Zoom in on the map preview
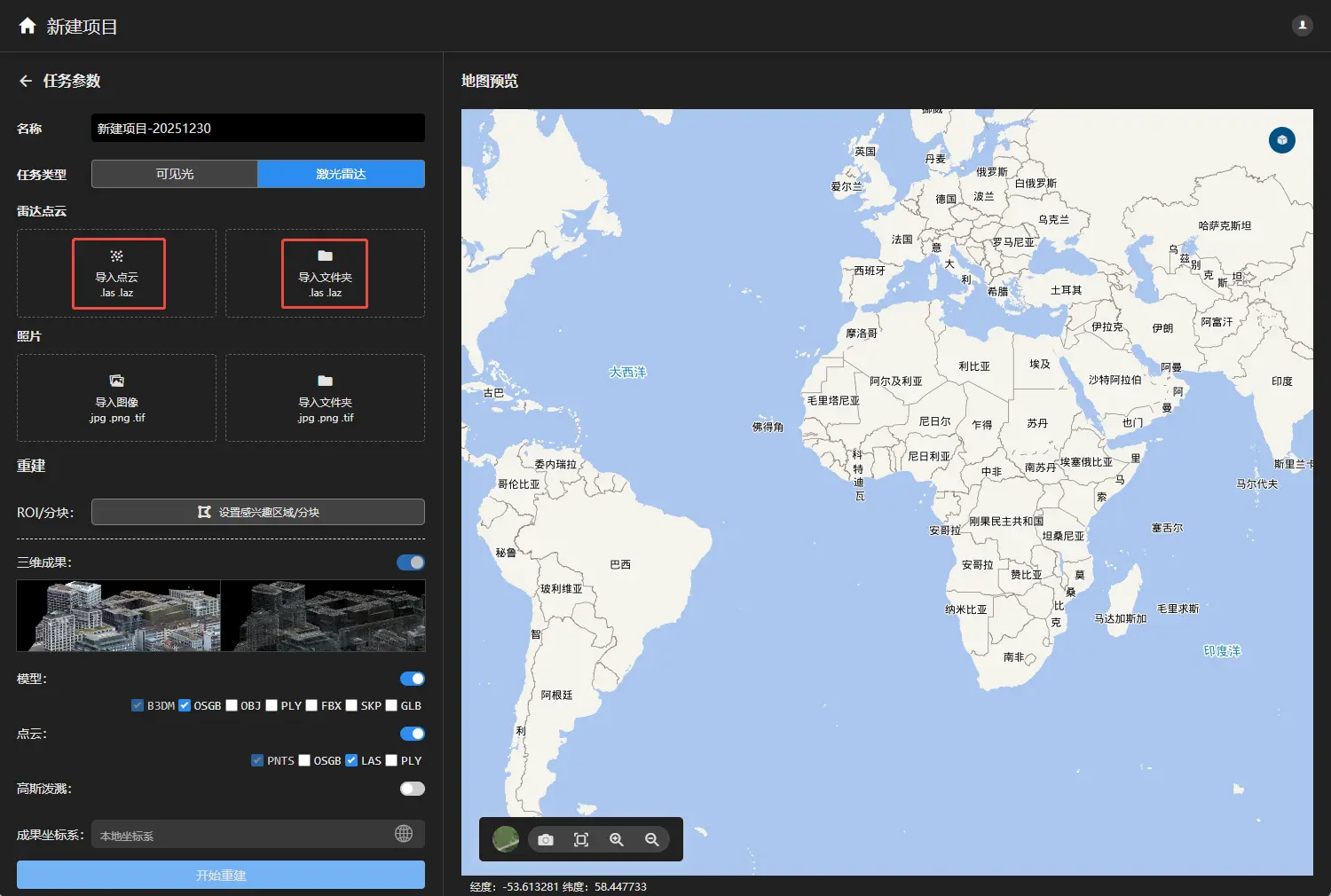The width and height of the screenshot is (1331, 896). pyautogui.click(x=617, y=839)
